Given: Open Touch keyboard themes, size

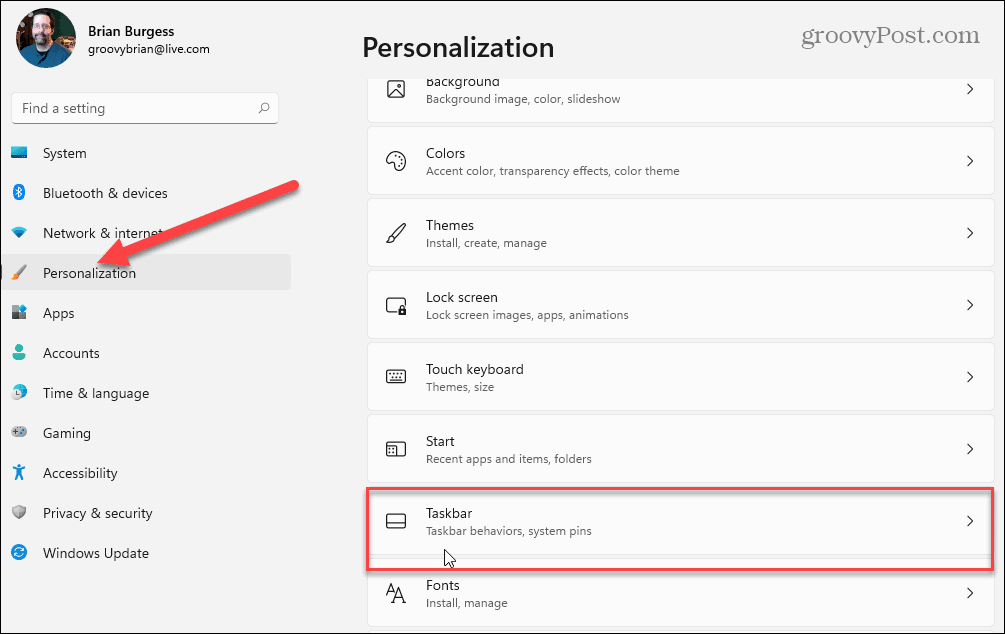Looking at the screenshot, I should coord(681,377).
